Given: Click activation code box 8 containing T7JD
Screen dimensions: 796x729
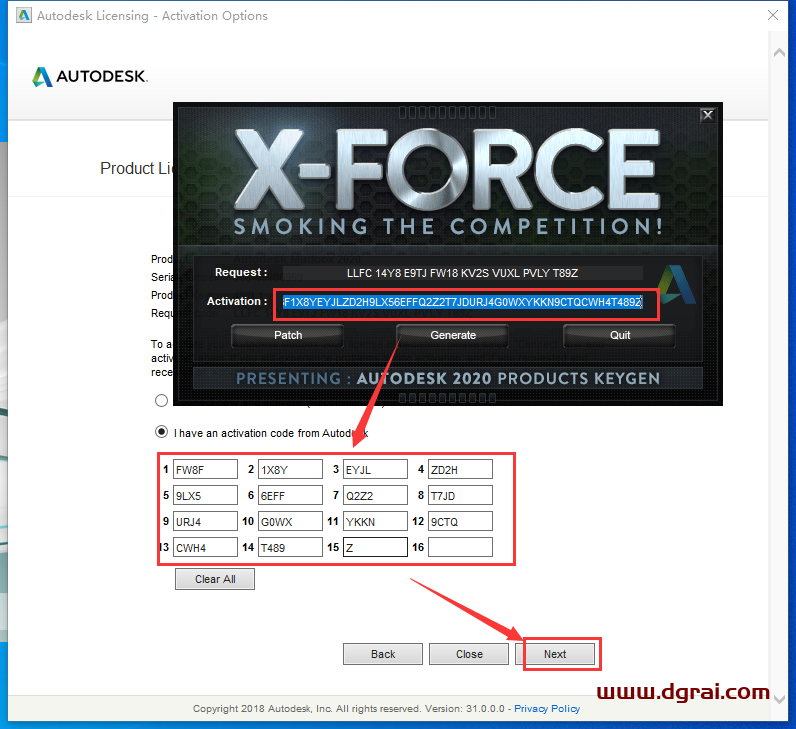Looking at the screenshot, I should pos(460,495).
